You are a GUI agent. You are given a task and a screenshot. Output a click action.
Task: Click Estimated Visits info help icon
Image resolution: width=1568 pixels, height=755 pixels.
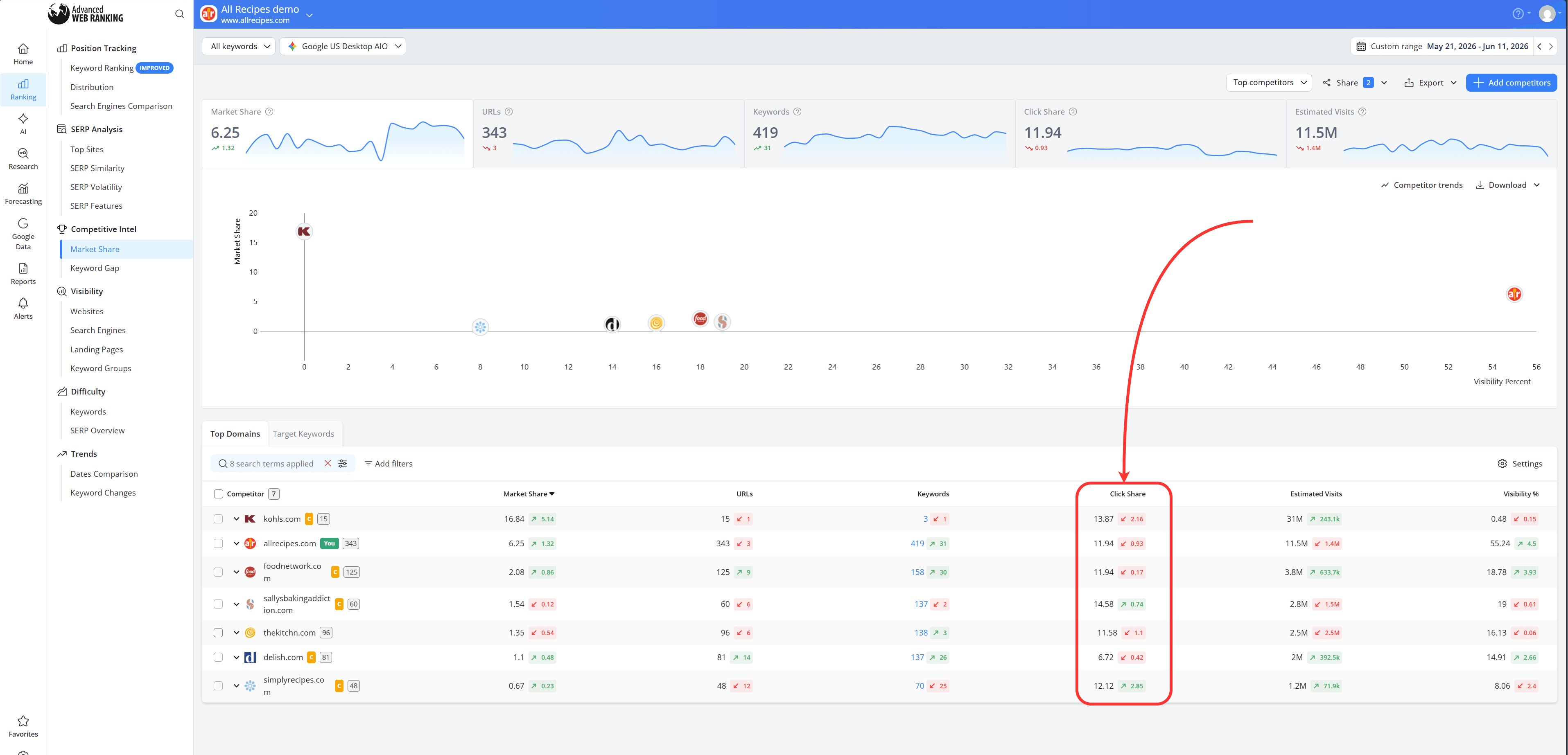click(x=1362, y=111)
